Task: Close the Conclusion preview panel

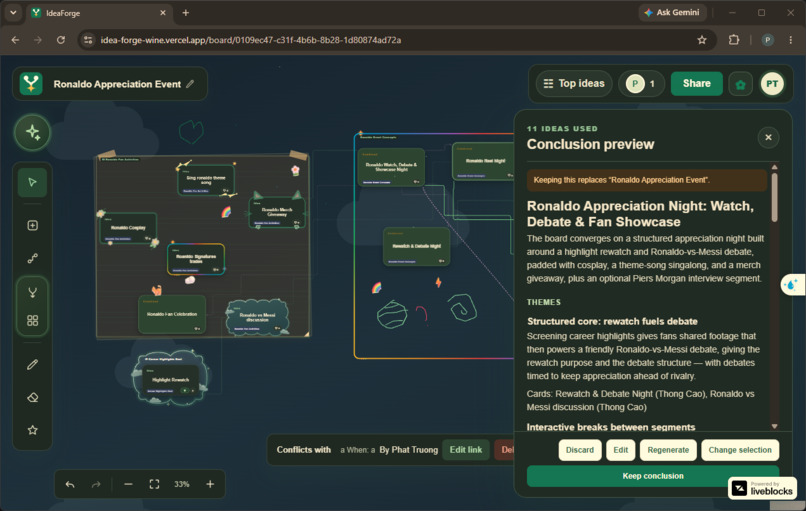Action: click(768, 137)
